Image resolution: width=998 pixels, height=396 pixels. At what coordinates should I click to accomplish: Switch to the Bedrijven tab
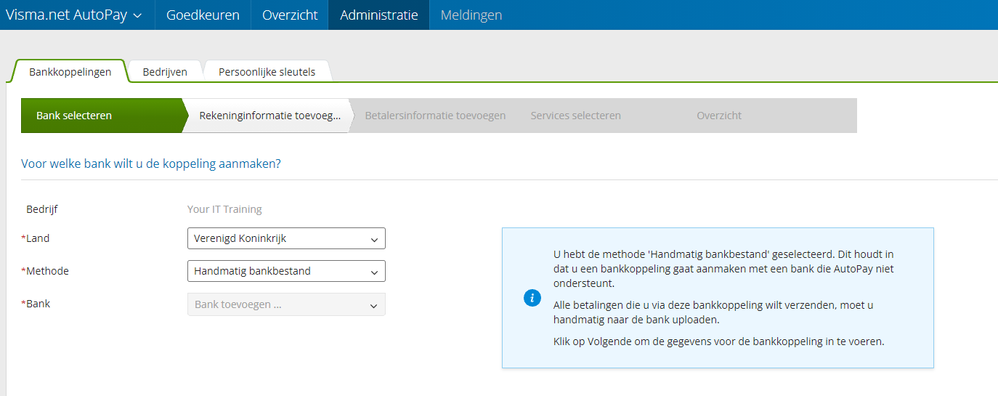[165, 72]
